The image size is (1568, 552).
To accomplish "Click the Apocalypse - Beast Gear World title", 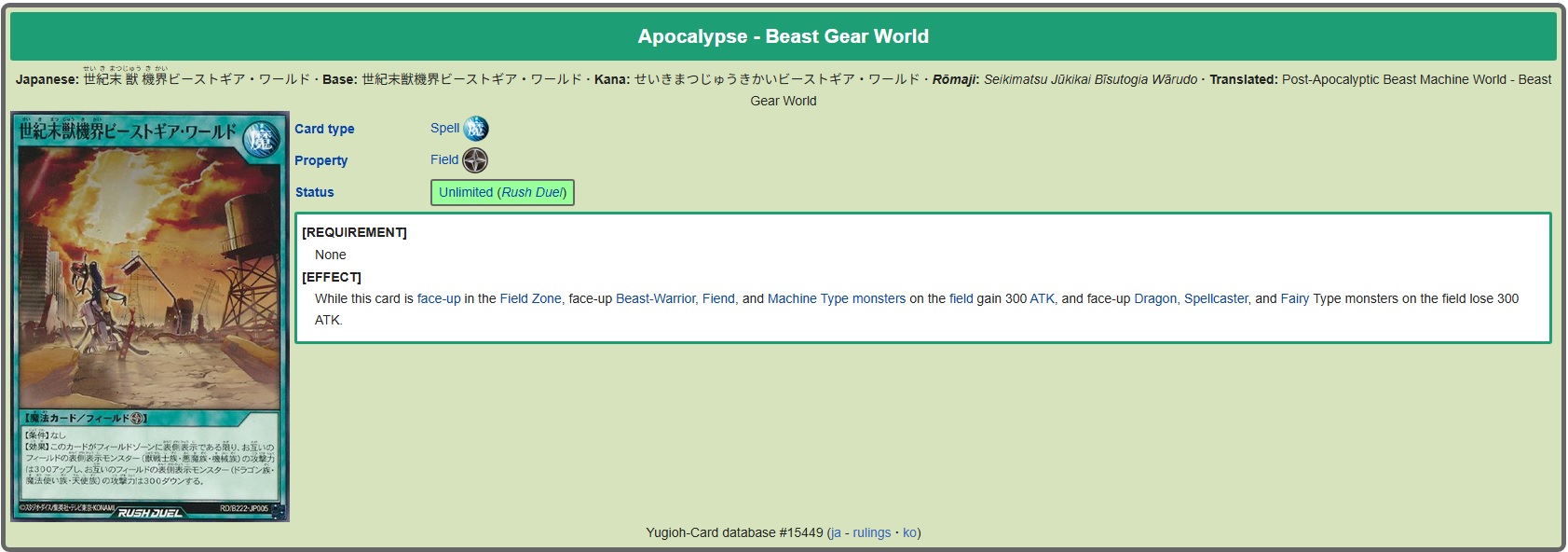I will click(x=784, y=36).
